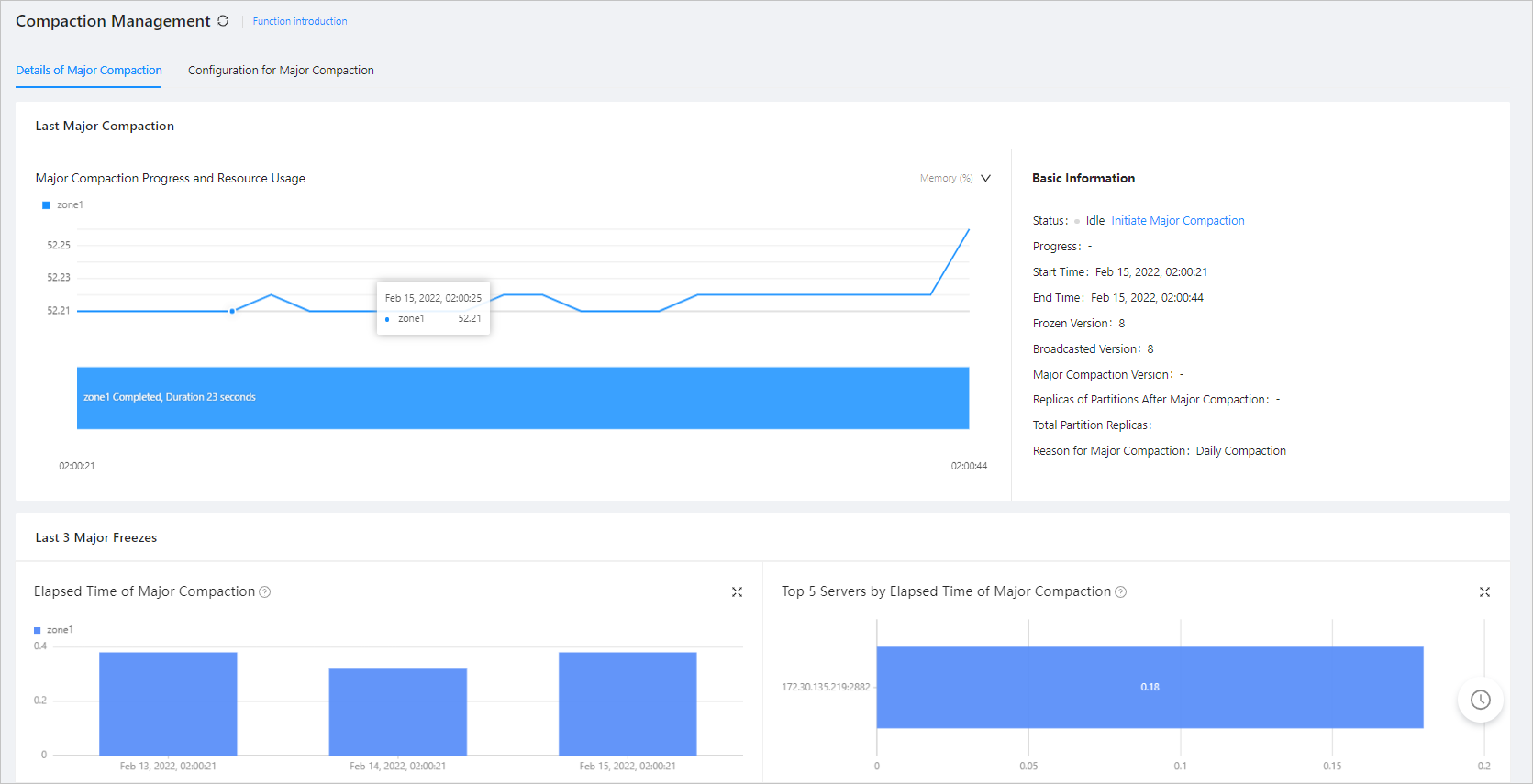Open the Function introduction link
The width and height of the screenshot is (1533, 784).
(300, 21)
